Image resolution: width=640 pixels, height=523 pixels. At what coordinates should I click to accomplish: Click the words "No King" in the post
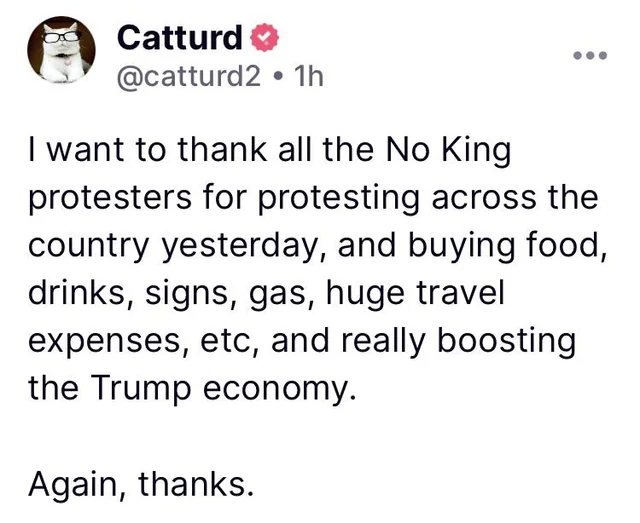tap(448, 152)
